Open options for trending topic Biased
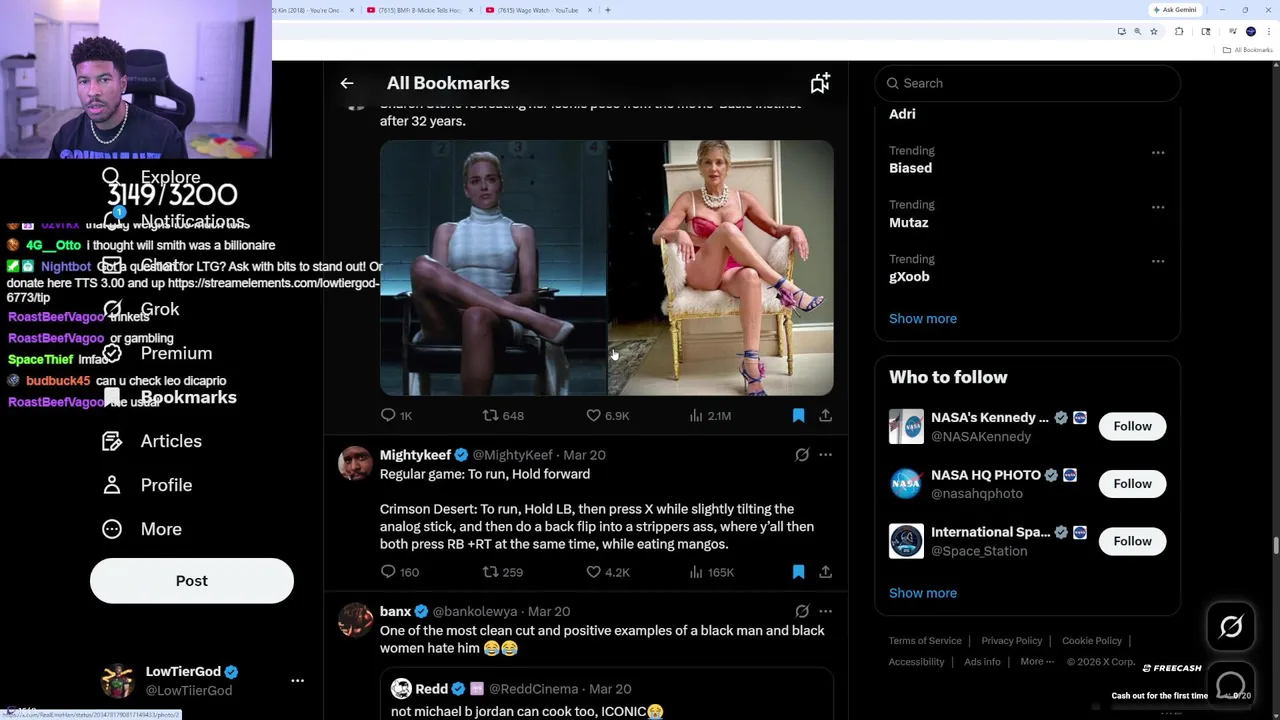Screen dimensions: 1280x720 click(x=1158, y=153)
